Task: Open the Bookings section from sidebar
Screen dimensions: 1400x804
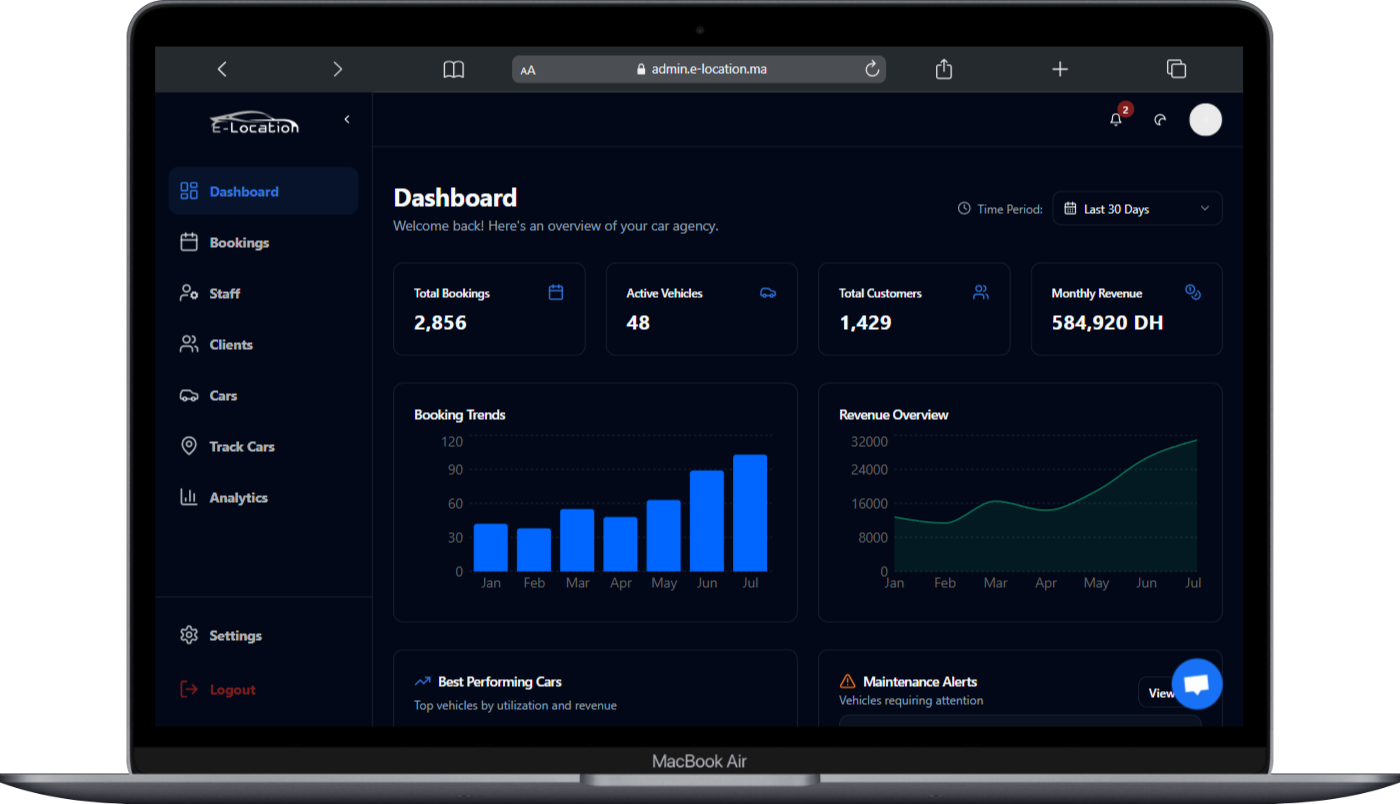Action: coord(240,242)
